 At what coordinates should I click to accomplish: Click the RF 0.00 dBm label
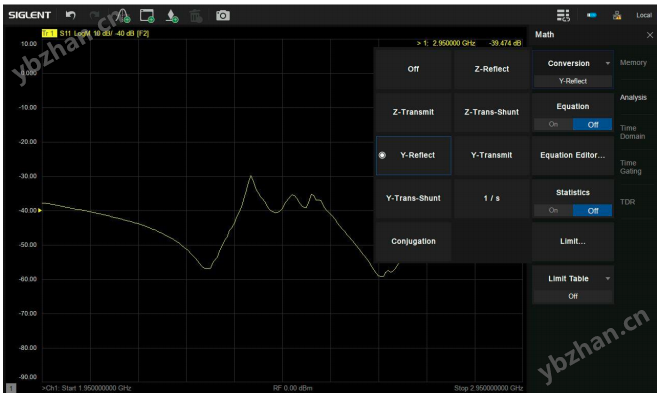pyautogui.click(x=293, y=388)
